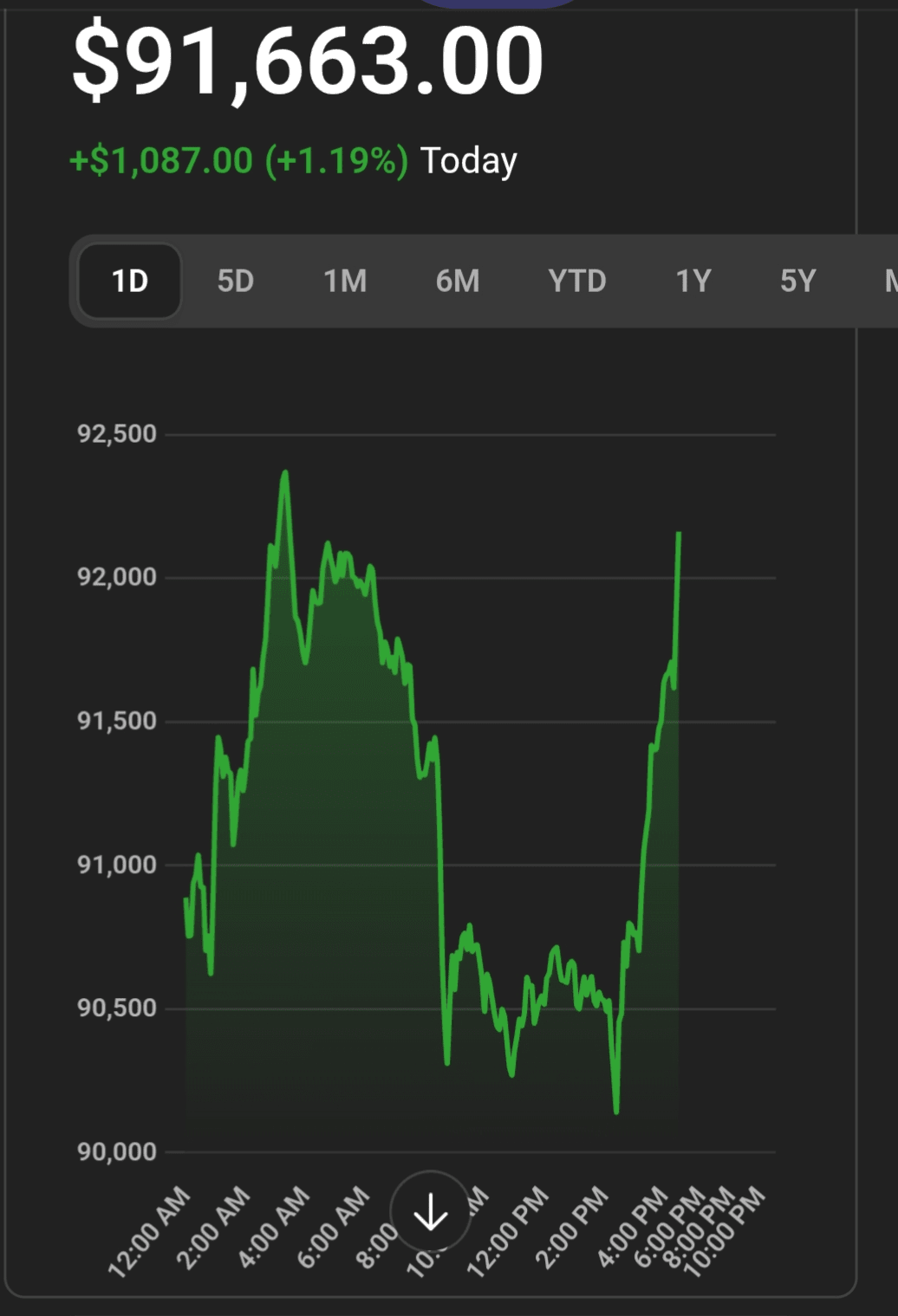Show the 1M price chart
Image resolution: width=898 pixels, height=1316 pixels.
tap(345, 281)
